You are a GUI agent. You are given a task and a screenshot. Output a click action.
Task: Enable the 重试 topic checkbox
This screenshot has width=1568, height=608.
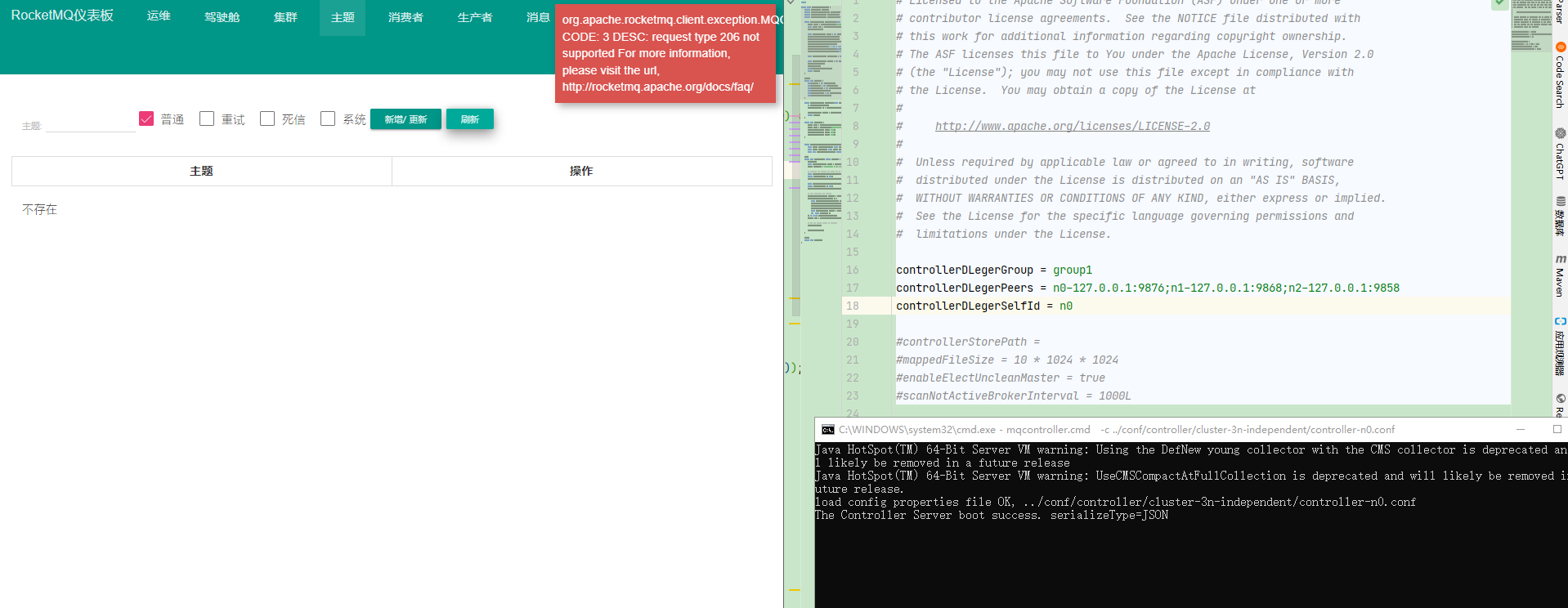(207, 118)
